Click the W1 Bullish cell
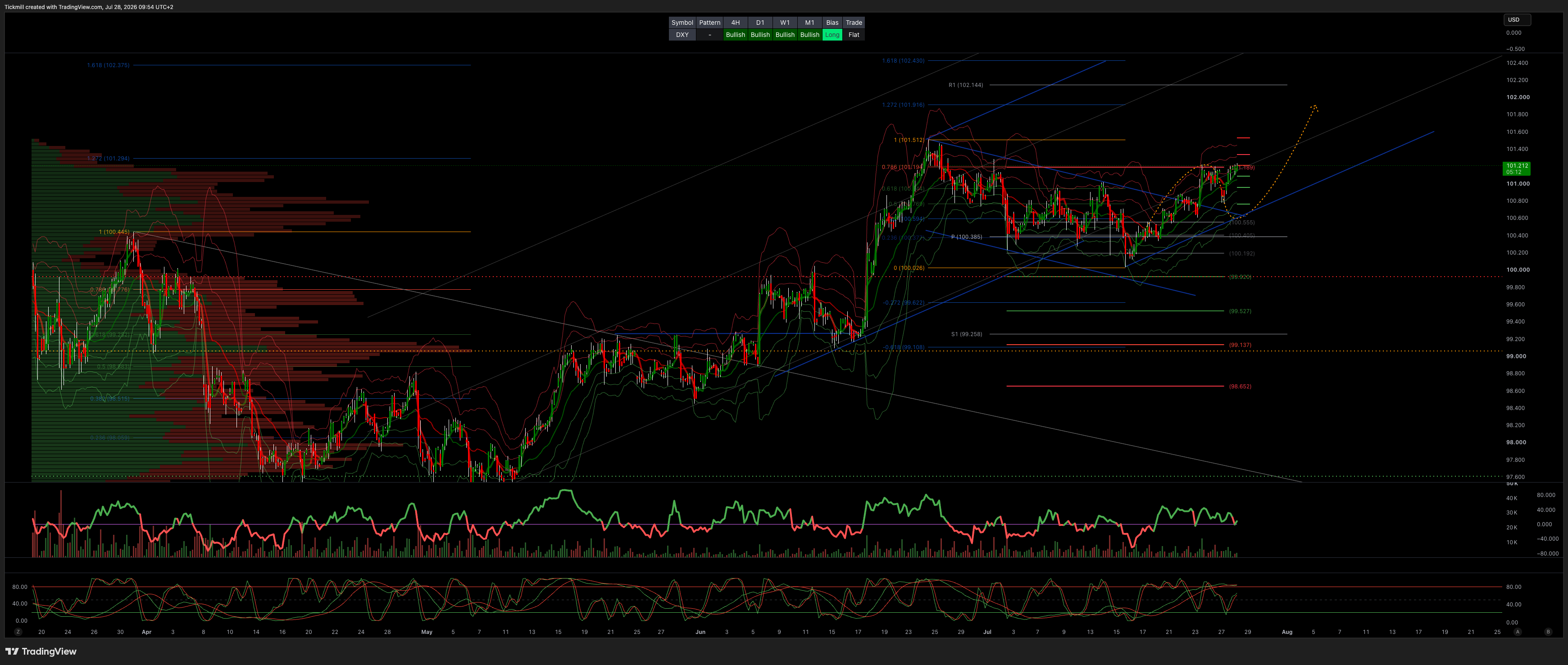 coord(785,35)
